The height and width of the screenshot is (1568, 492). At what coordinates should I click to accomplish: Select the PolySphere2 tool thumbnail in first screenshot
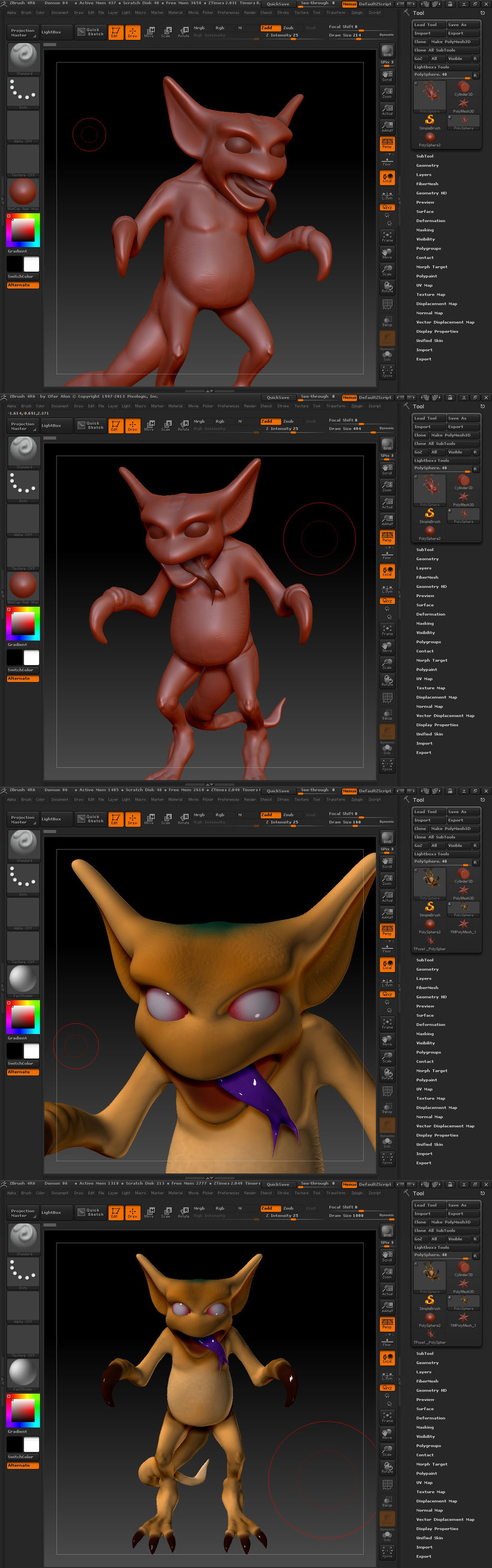429,139
